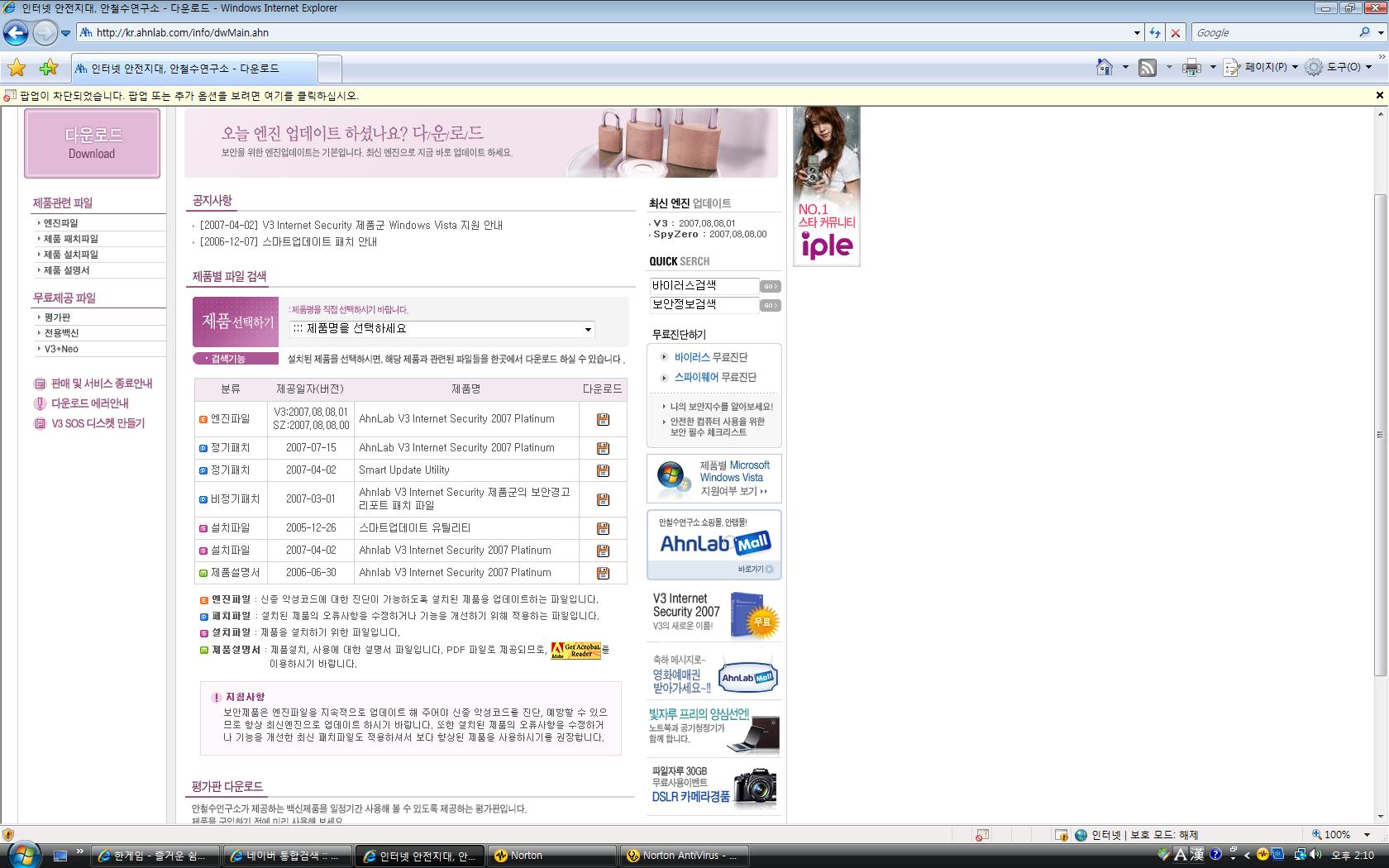The height and width of the screenshot is (868, 1389).
Task: Open the 바이러스 무료진단 link
Action: (x=710, y=357)
